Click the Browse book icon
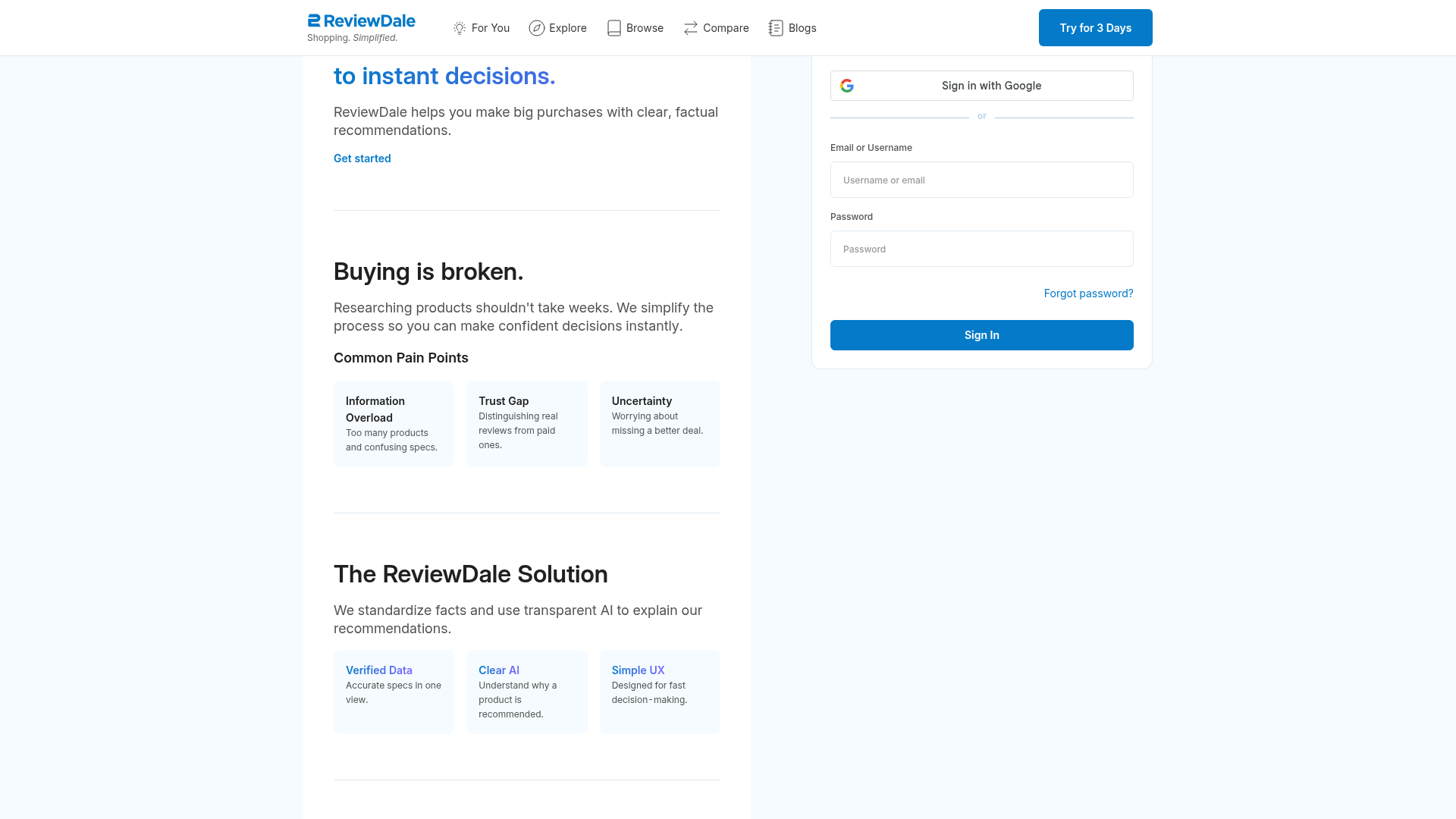 pos(614,28)
